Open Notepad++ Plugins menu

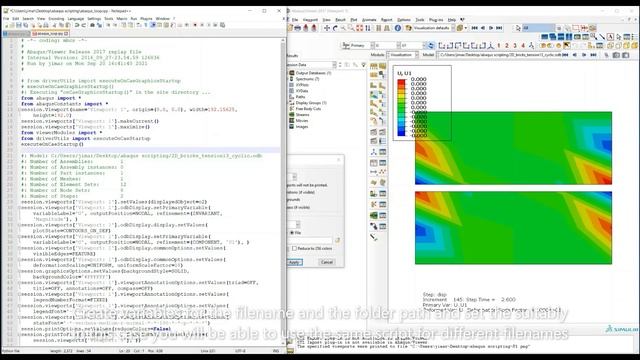pyautogui.click(x=146, y=19)
